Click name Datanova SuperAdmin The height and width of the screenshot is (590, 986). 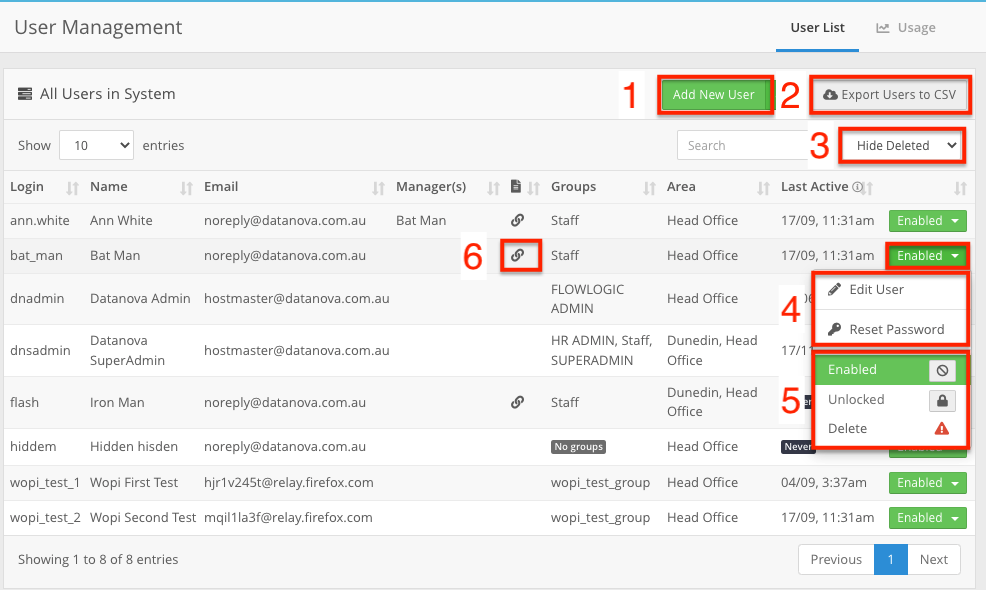pos(127,350)
